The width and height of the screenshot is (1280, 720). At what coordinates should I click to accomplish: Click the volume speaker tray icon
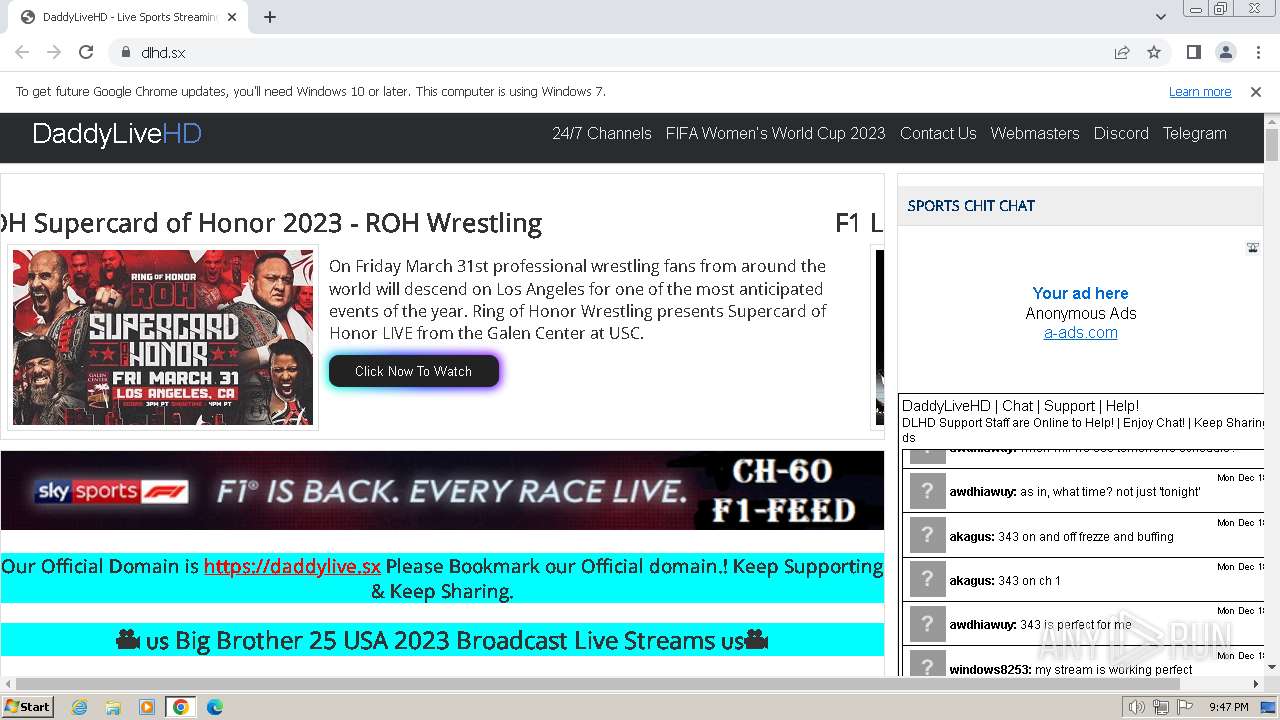pos(1136,707)
